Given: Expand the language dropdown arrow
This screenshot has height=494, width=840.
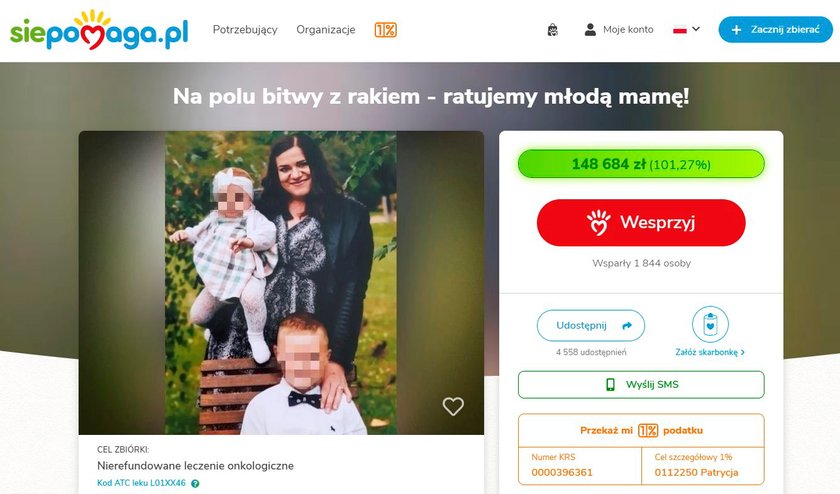Looking at the screenshot, I should point(696,29).
